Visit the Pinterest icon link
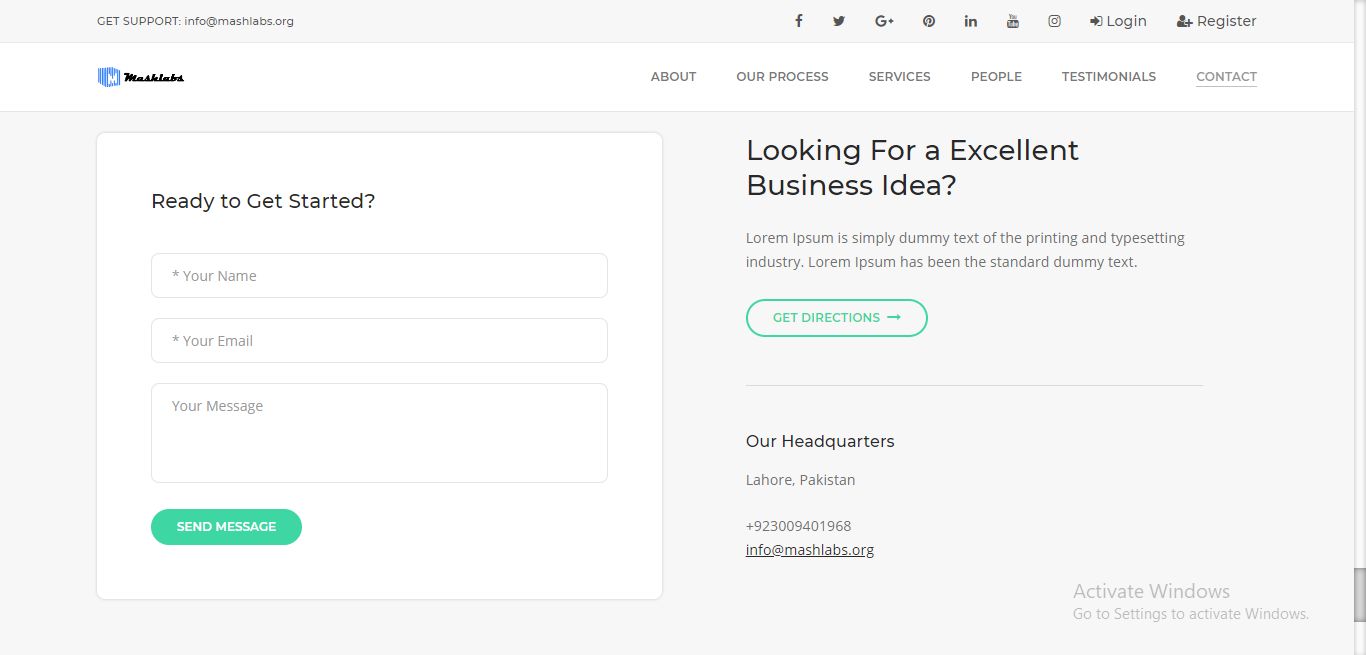 929,21
